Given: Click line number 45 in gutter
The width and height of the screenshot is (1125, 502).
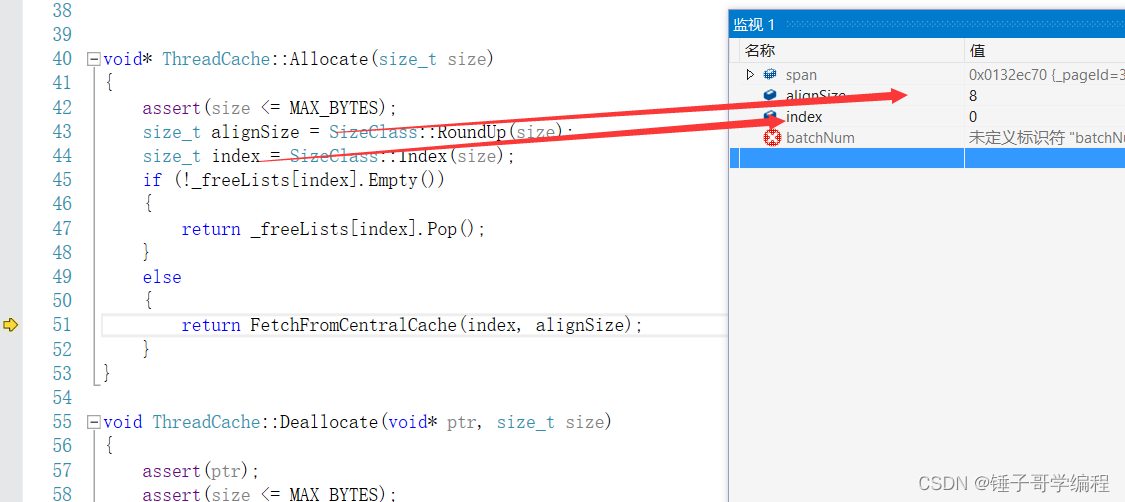Looking at the screenshot, I should [62, 180].
